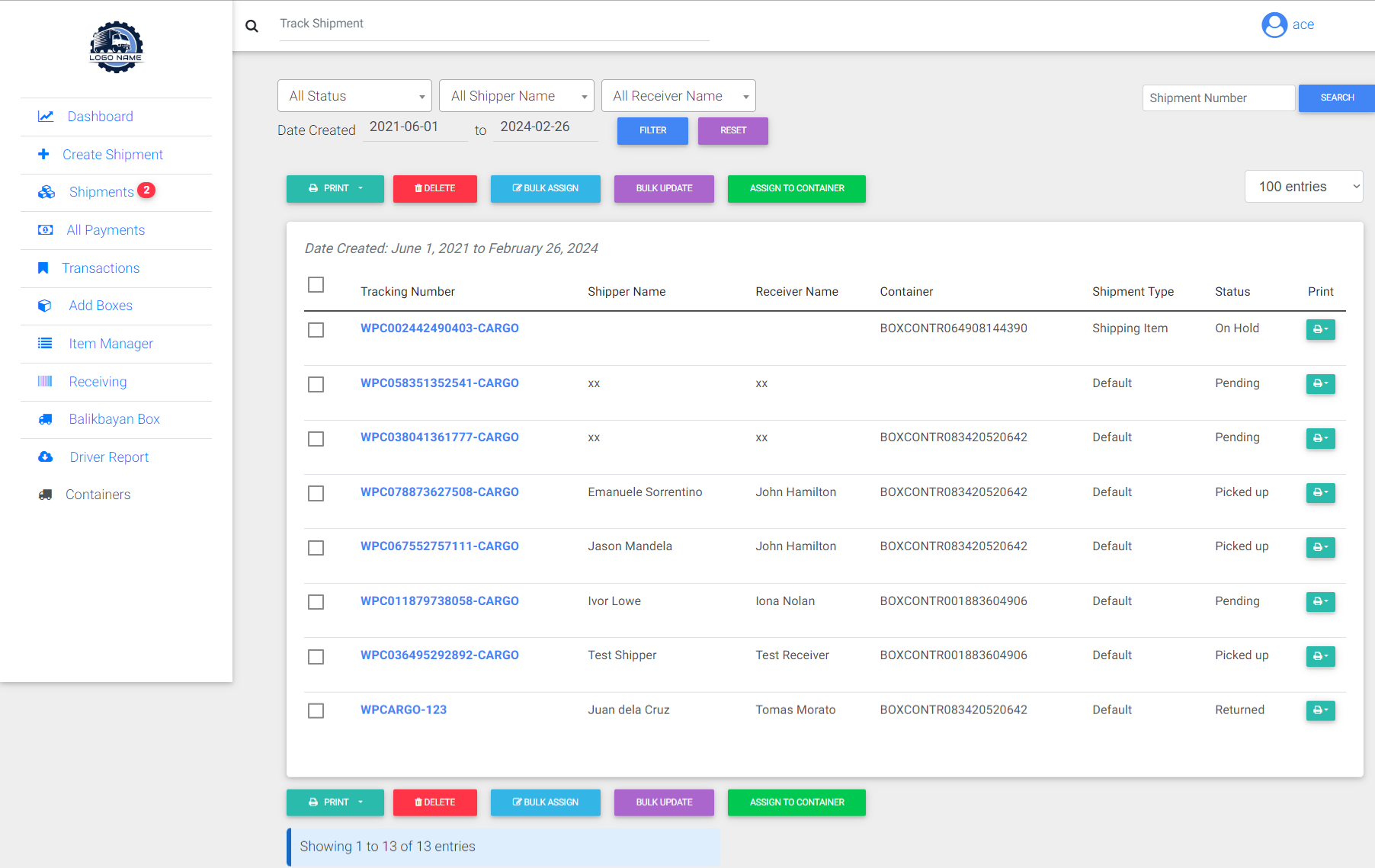This screenshot has width=1375, height=868.
Task: Open Transactions in sidebar
Action: click(101, 268)
